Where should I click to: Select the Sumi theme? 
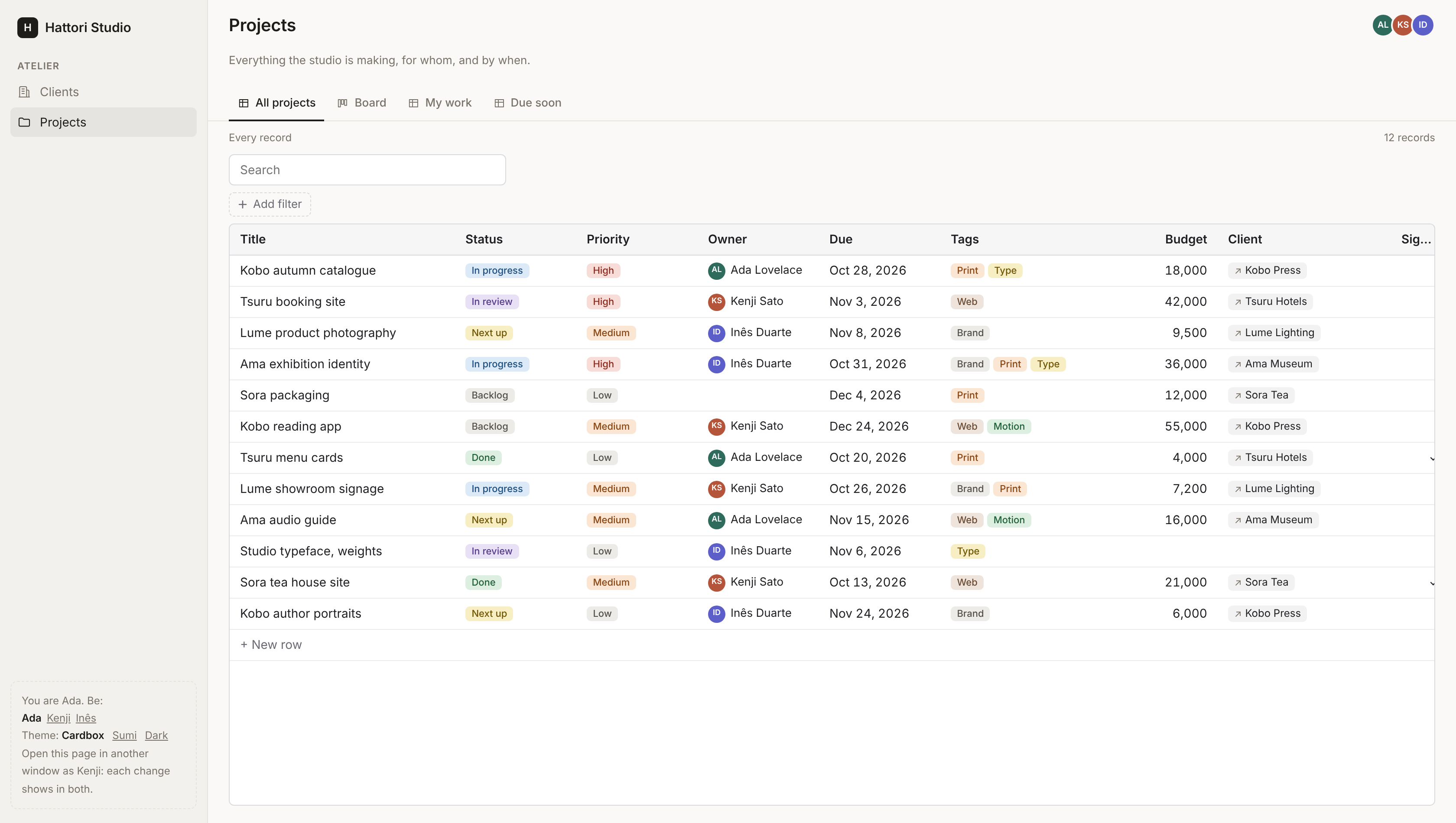(124, 736)
